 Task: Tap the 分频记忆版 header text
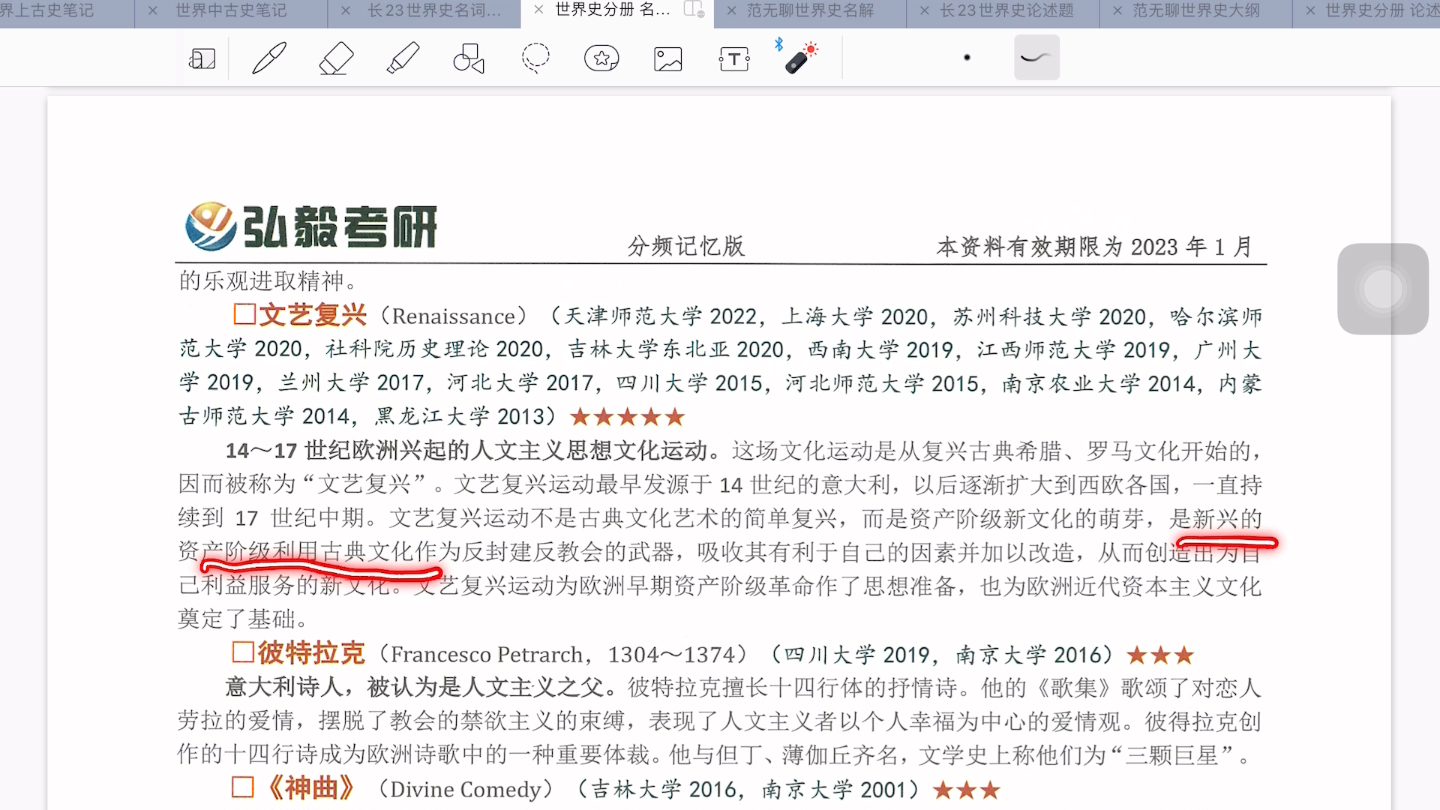click(686, 246)
